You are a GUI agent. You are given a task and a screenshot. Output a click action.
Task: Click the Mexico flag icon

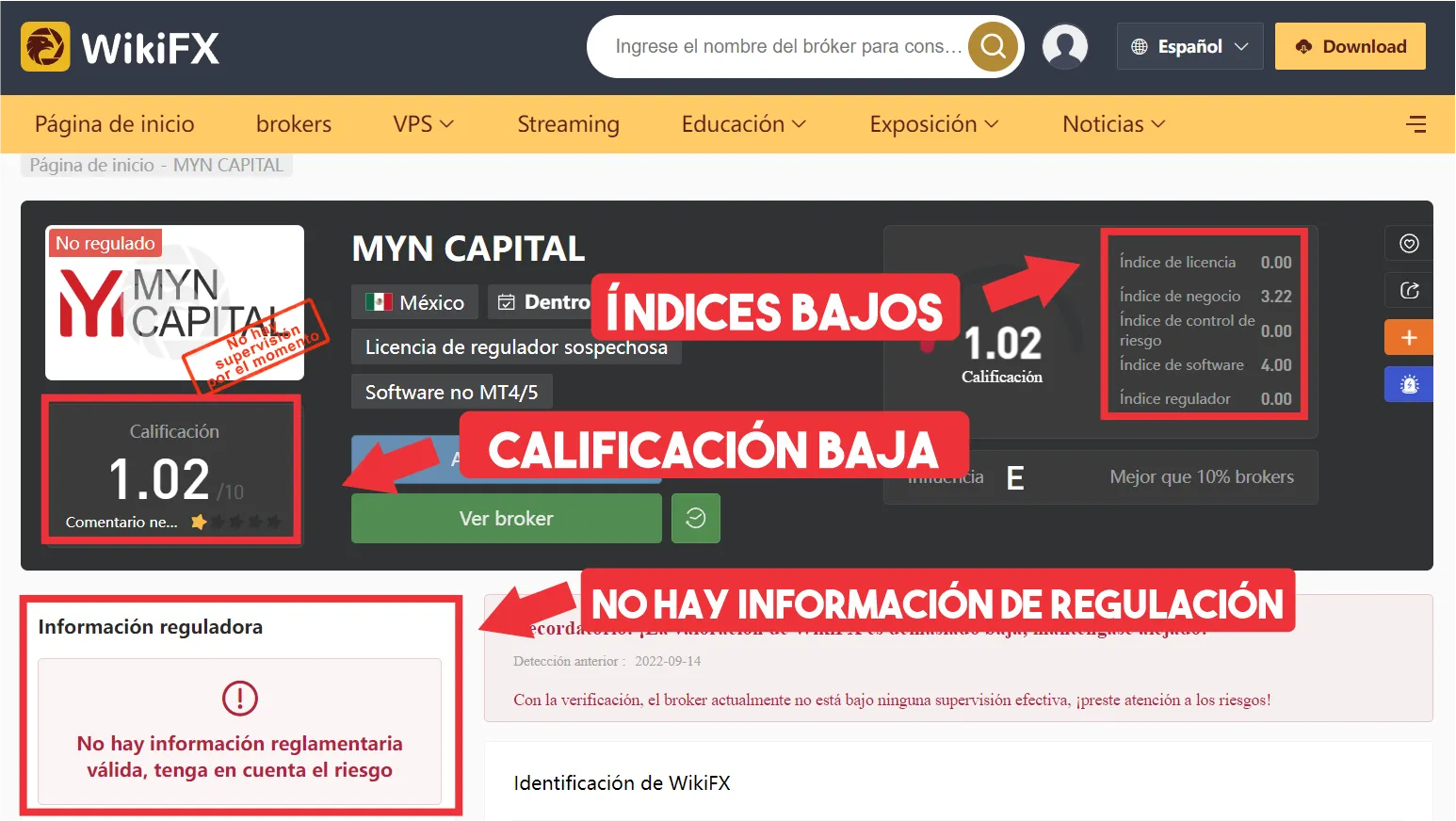pyautogui.click(x=379, y=302)
